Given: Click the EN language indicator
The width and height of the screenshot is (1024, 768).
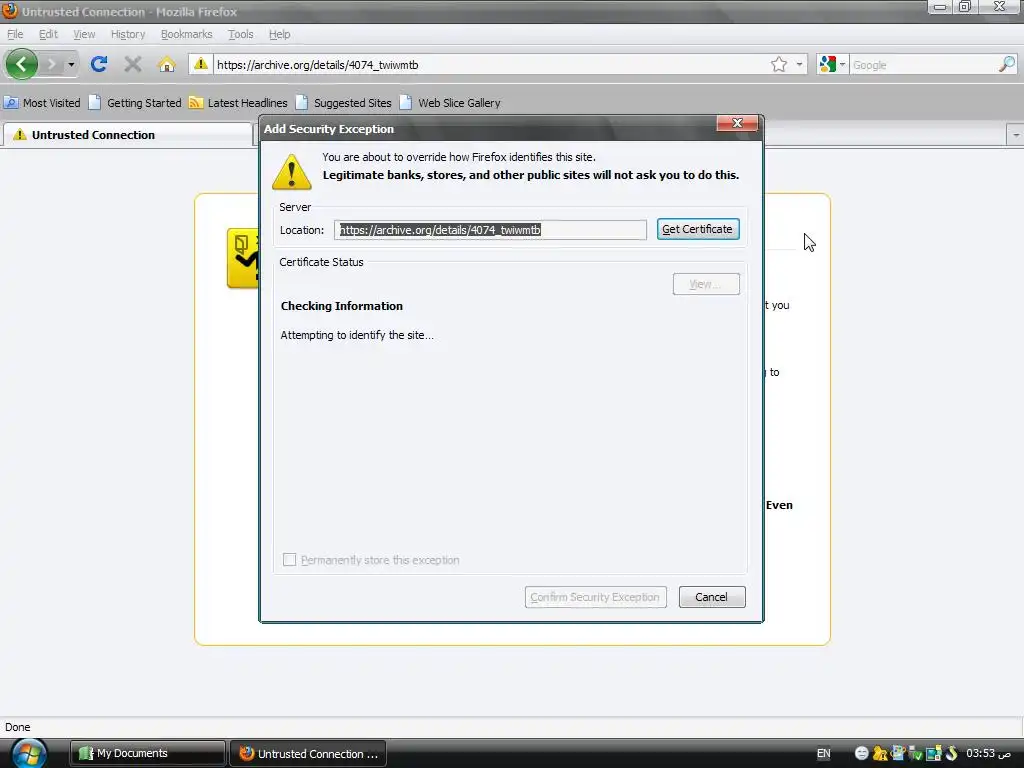Looking at the screenshot, I should (824, 753).
